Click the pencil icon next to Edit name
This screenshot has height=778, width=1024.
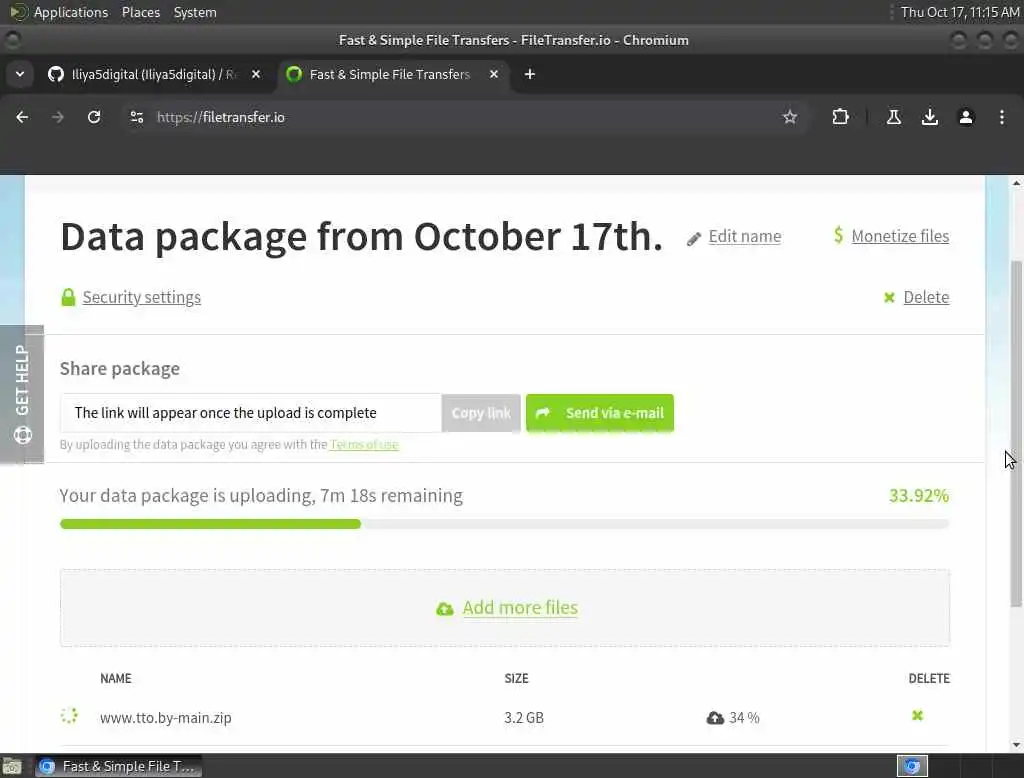click(694, 238)
